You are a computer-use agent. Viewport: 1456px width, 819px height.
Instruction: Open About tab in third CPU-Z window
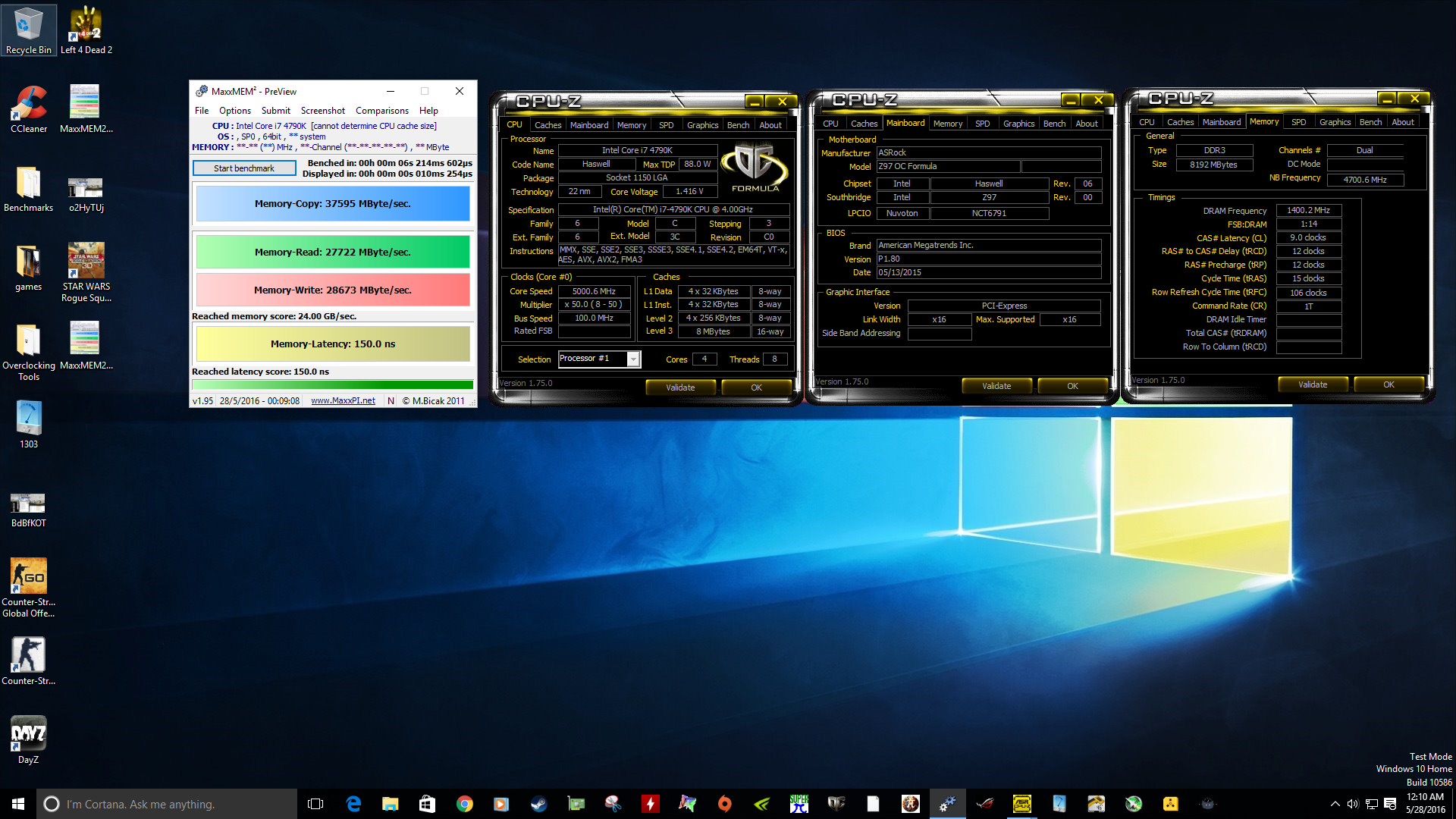(x=1402, y=122)
